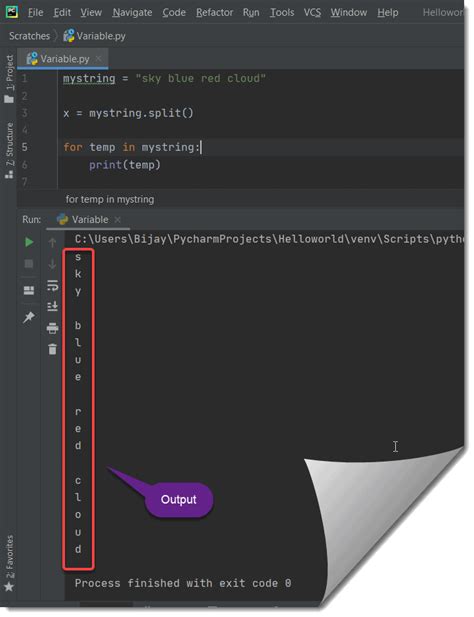The width and height of the screenshot is (474, 617).
Task: Toggle Soft-Wrap in Run console
Action: pyautogui.click(x=52, y=285)
